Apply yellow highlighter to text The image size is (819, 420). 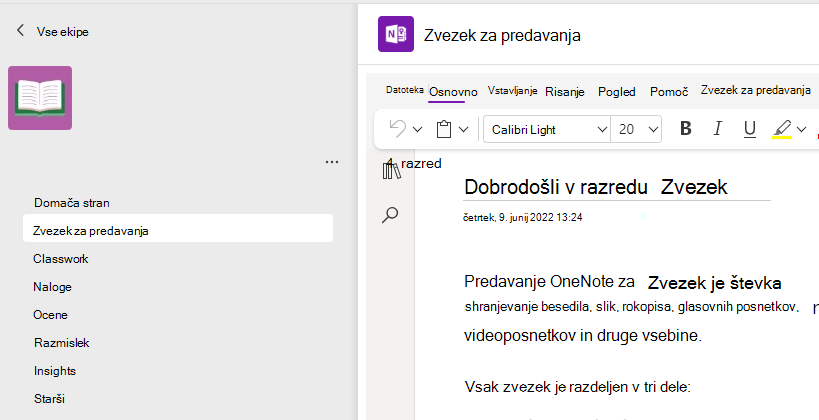(x=782, y=129)
